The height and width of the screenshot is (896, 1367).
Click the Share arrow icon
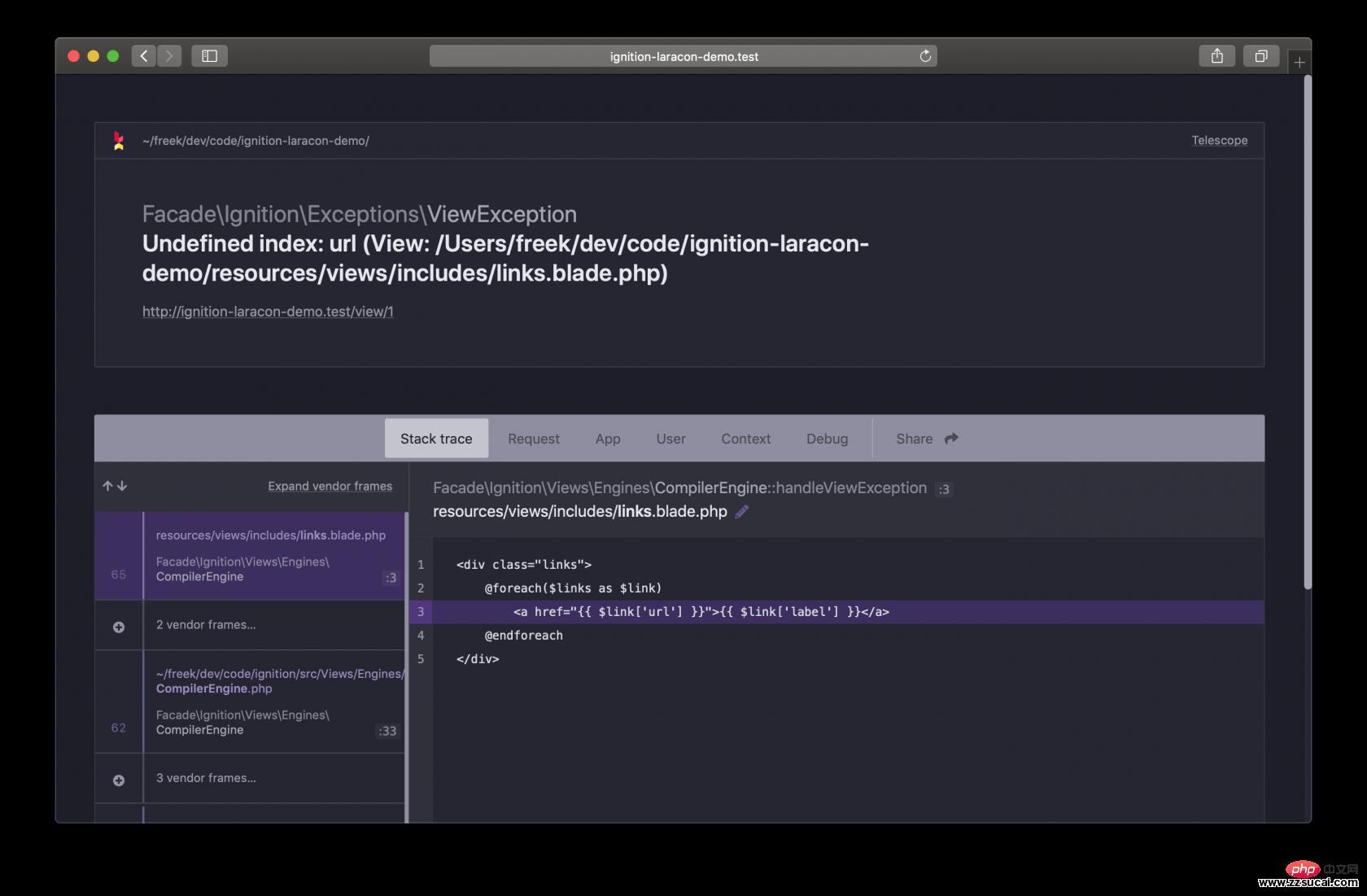click(951, 439)
